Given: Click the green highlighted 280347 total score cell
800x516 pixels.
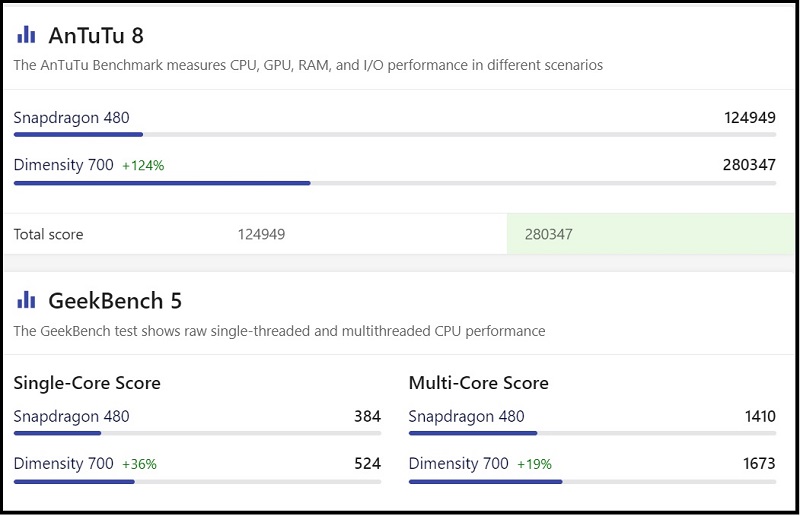Looking at the screenshot, I should [x=641, y=234].
